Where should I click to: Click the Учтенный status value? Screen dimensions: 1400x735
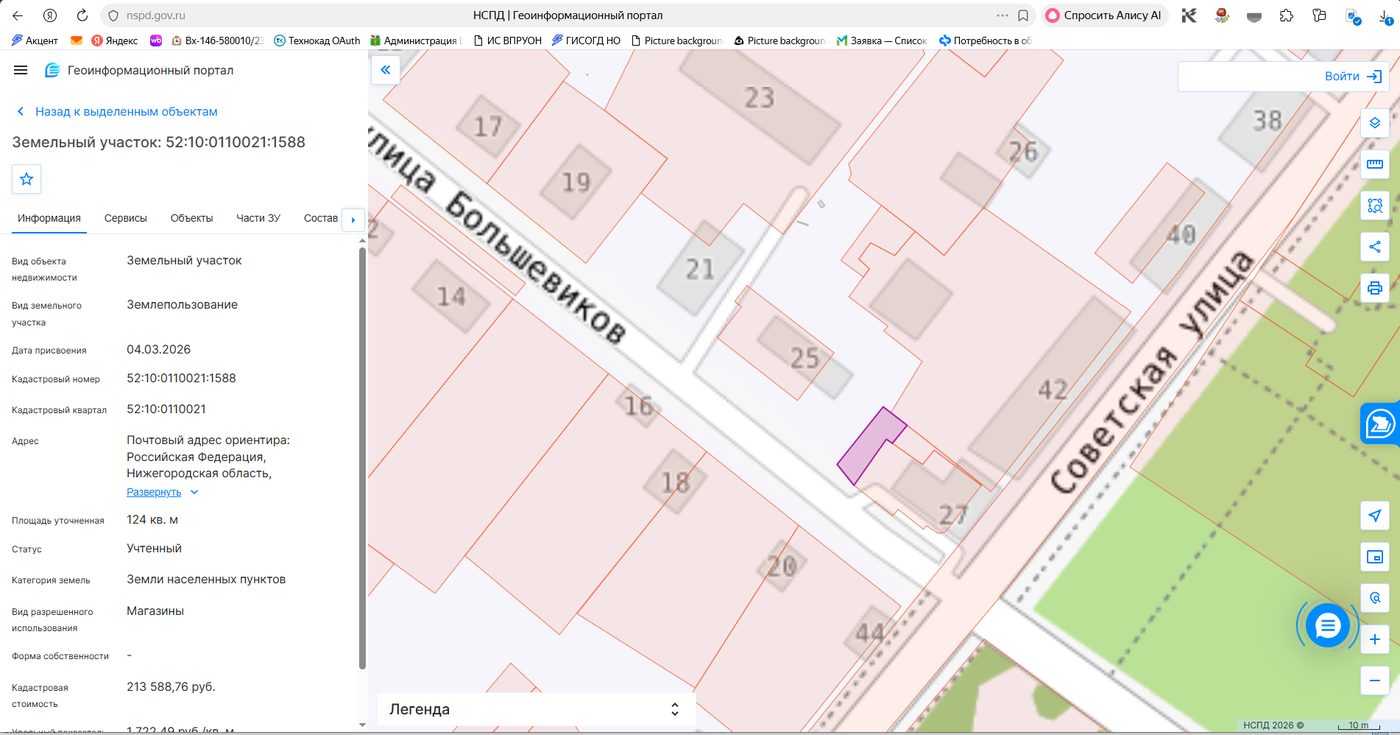click(154, 548)
